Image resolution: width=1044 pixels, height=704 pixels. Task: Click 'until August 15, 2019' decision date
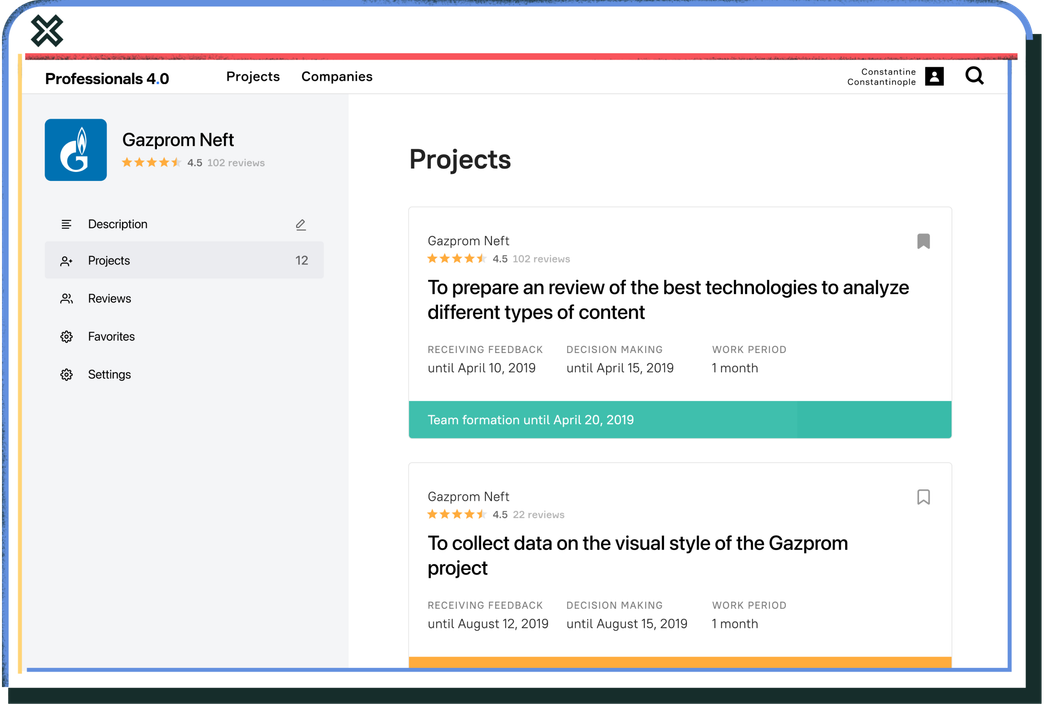tap(627, 623)
